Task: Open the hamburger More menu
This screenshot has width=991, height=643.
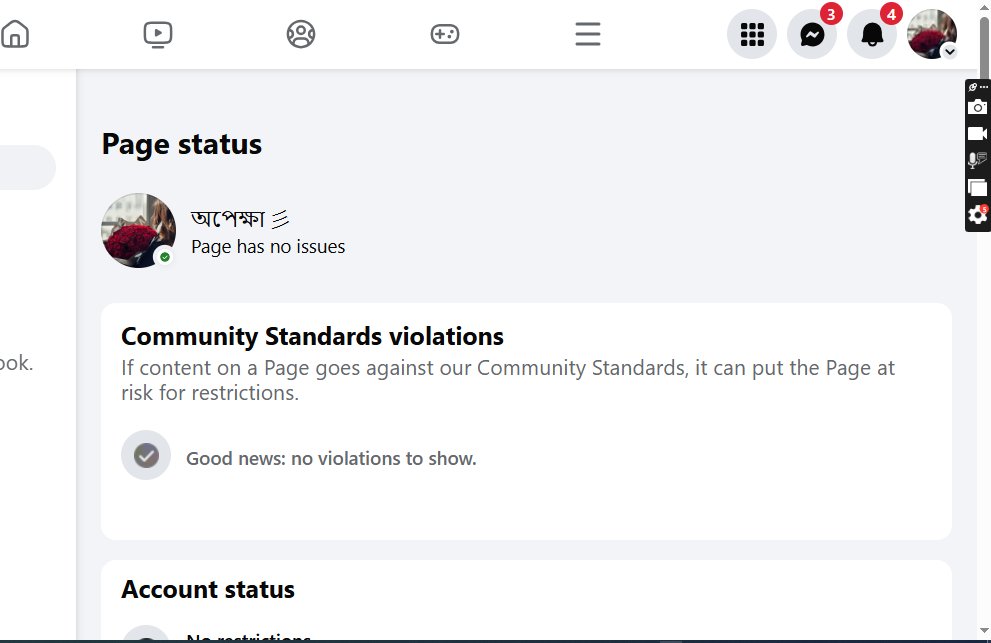Action: (588, 34)
